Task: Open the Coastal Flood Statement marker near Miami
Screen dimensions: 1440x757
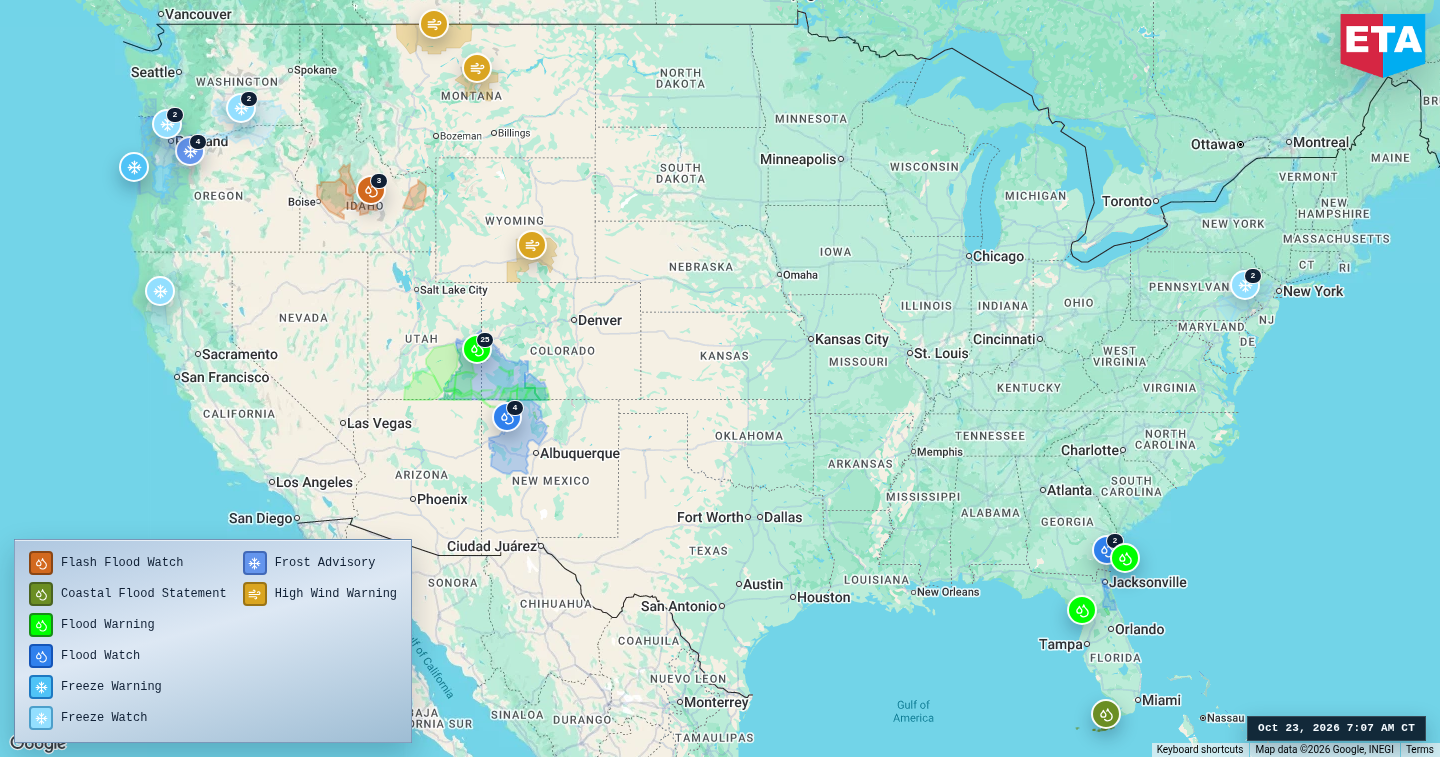Action: 1105,714
